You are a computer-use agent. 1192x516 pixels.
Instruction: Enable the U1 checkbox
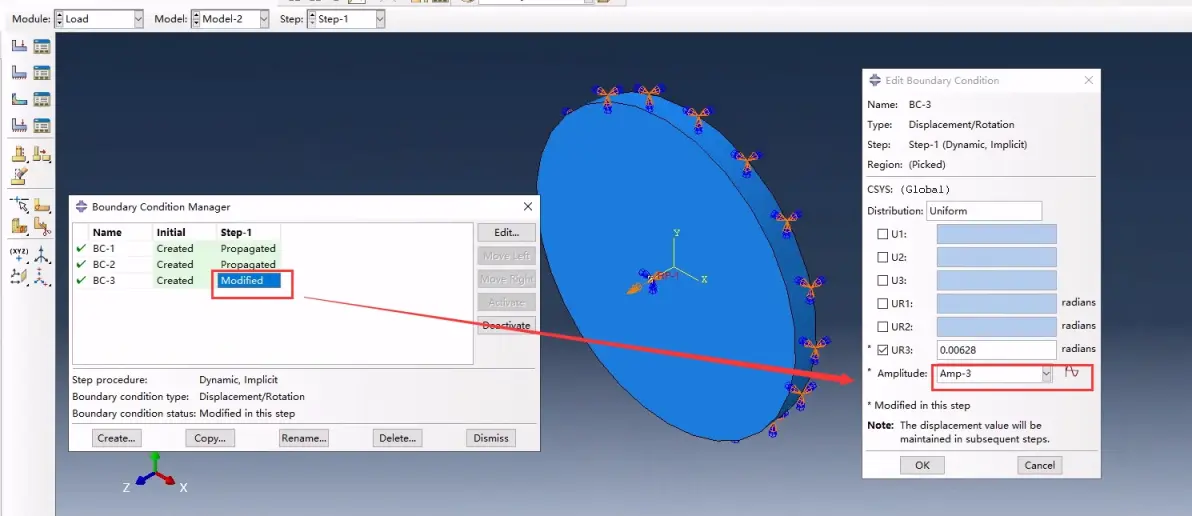pos(882,234)
